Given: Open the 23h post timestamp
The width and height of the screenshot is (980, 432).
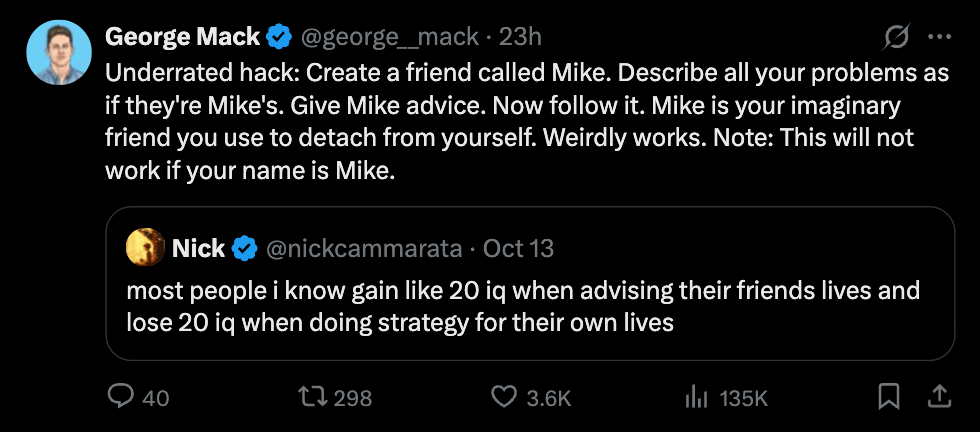Looking at the screenshot, I should [520, 38].
